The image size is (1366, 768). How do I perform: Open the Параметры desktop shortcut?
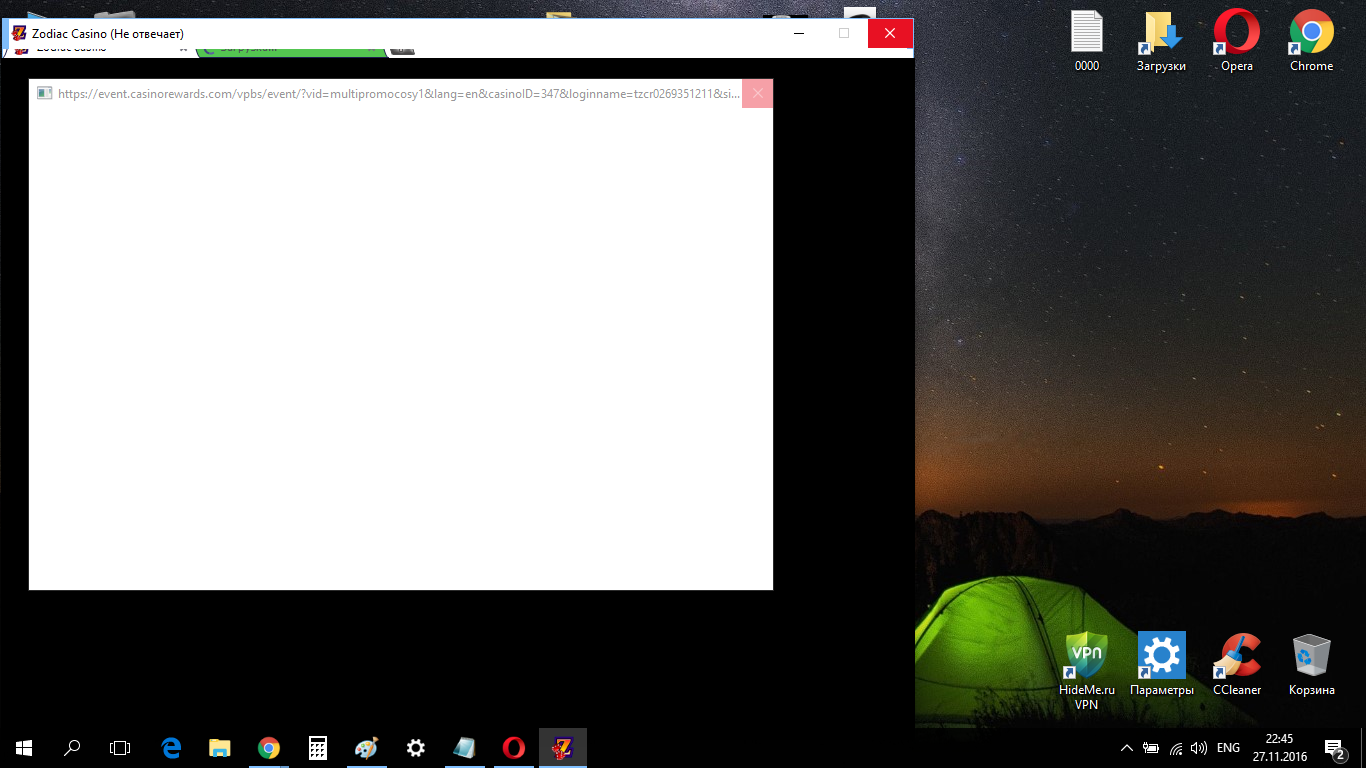(1162, 664)
